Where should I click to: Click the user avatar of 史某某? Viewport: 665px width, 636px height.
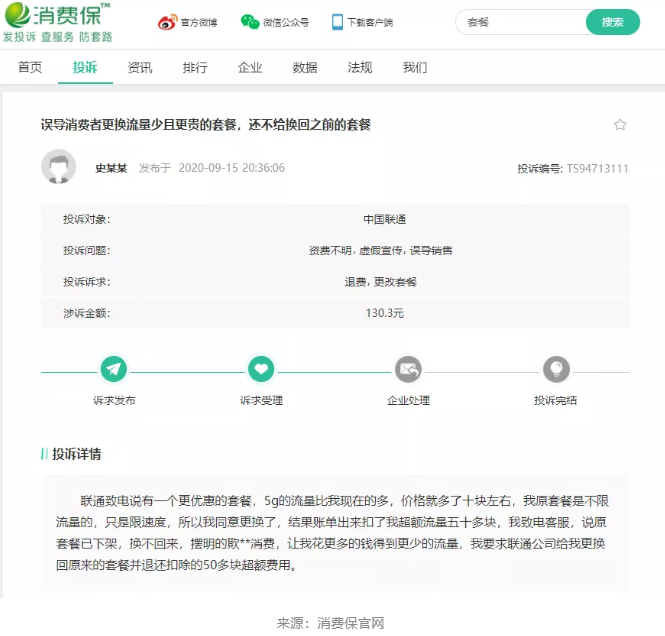(x=59, y=167)
